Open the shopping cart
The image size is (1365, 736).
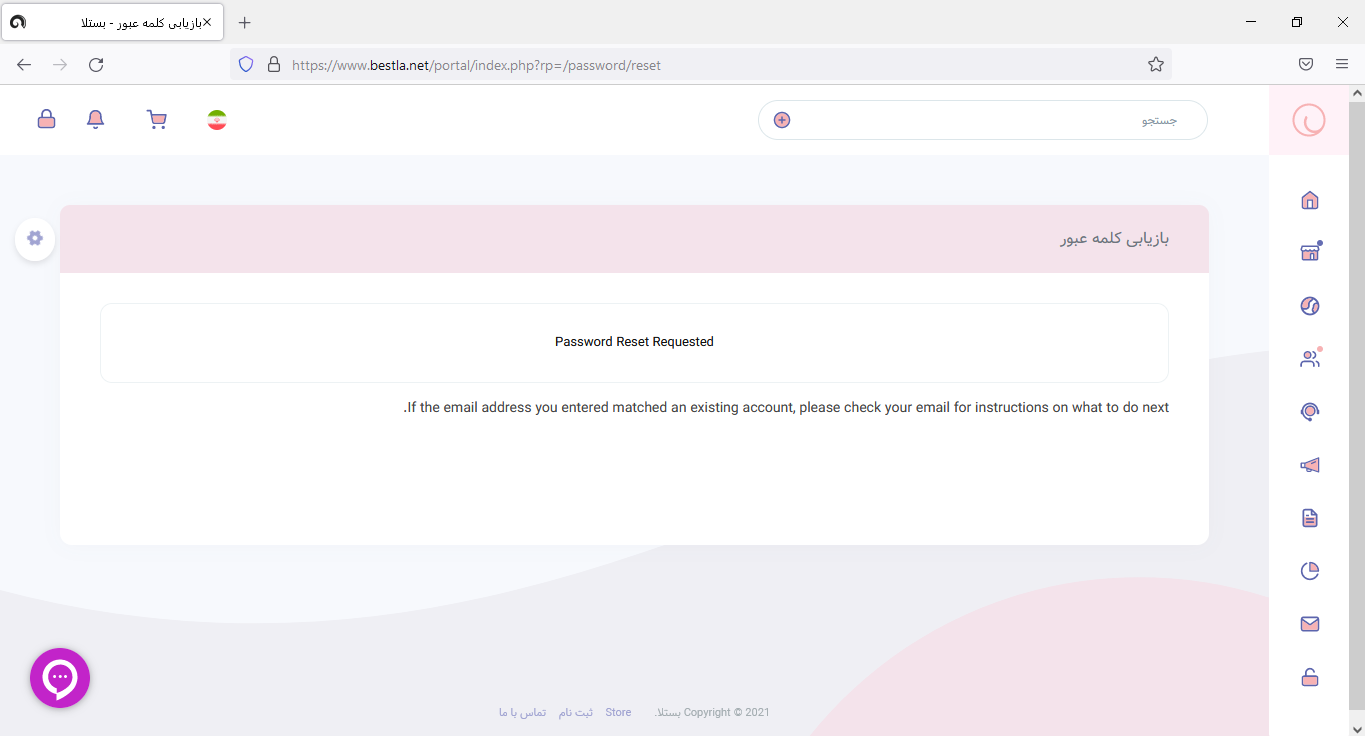click(157, 120)
